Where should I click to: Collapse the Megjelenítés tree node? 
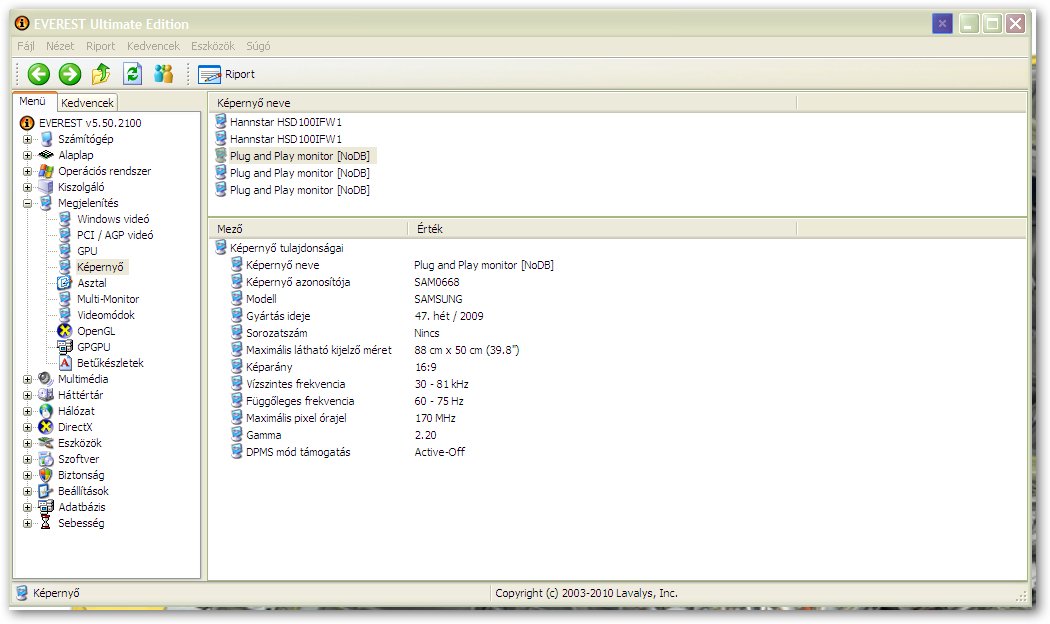pos(27,204)
